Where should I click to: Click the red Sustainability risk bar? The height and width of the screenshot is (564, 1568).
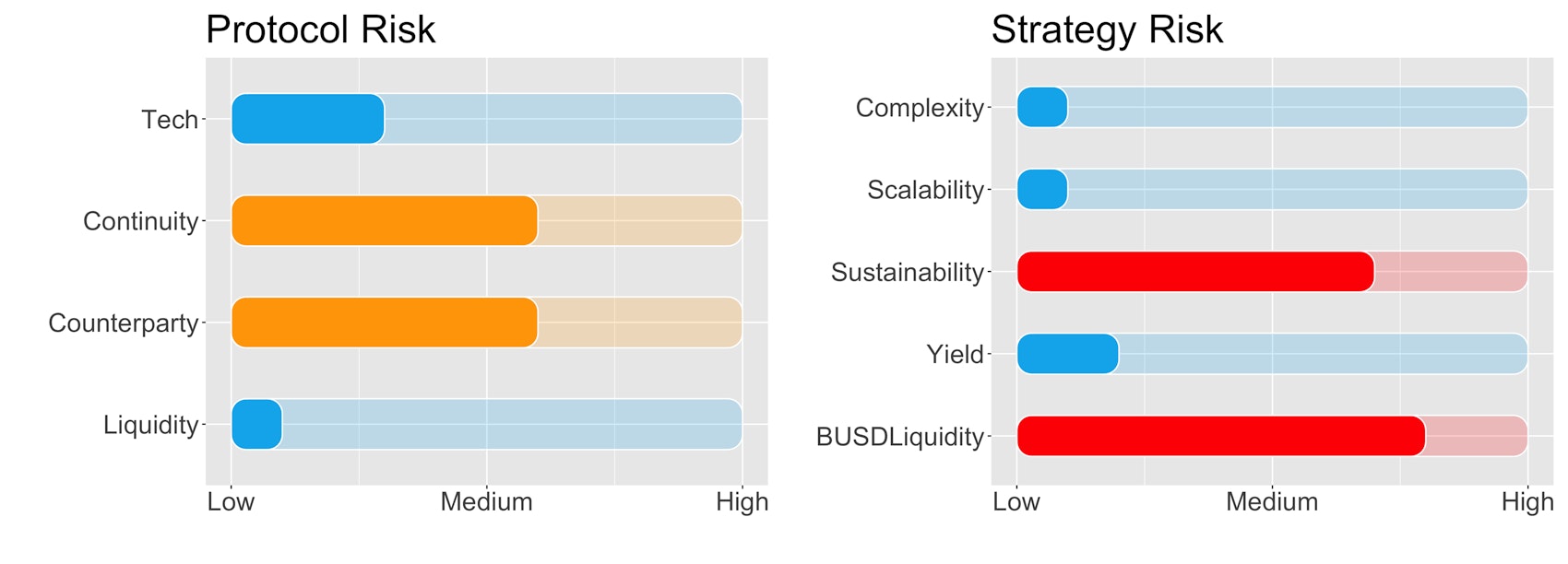1195,272
